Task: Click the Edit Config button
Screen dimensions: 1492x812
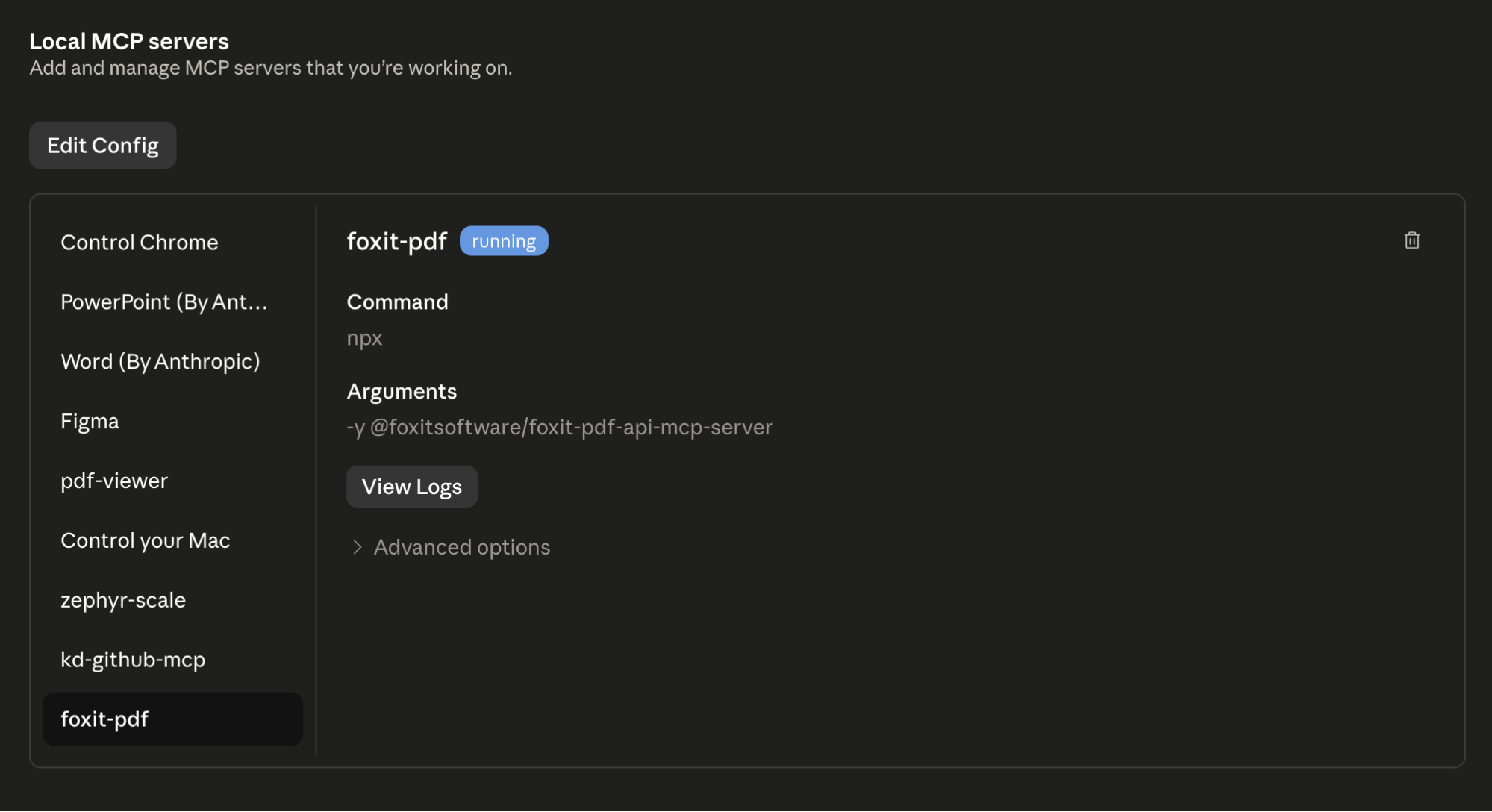Action: pos(103,146)
